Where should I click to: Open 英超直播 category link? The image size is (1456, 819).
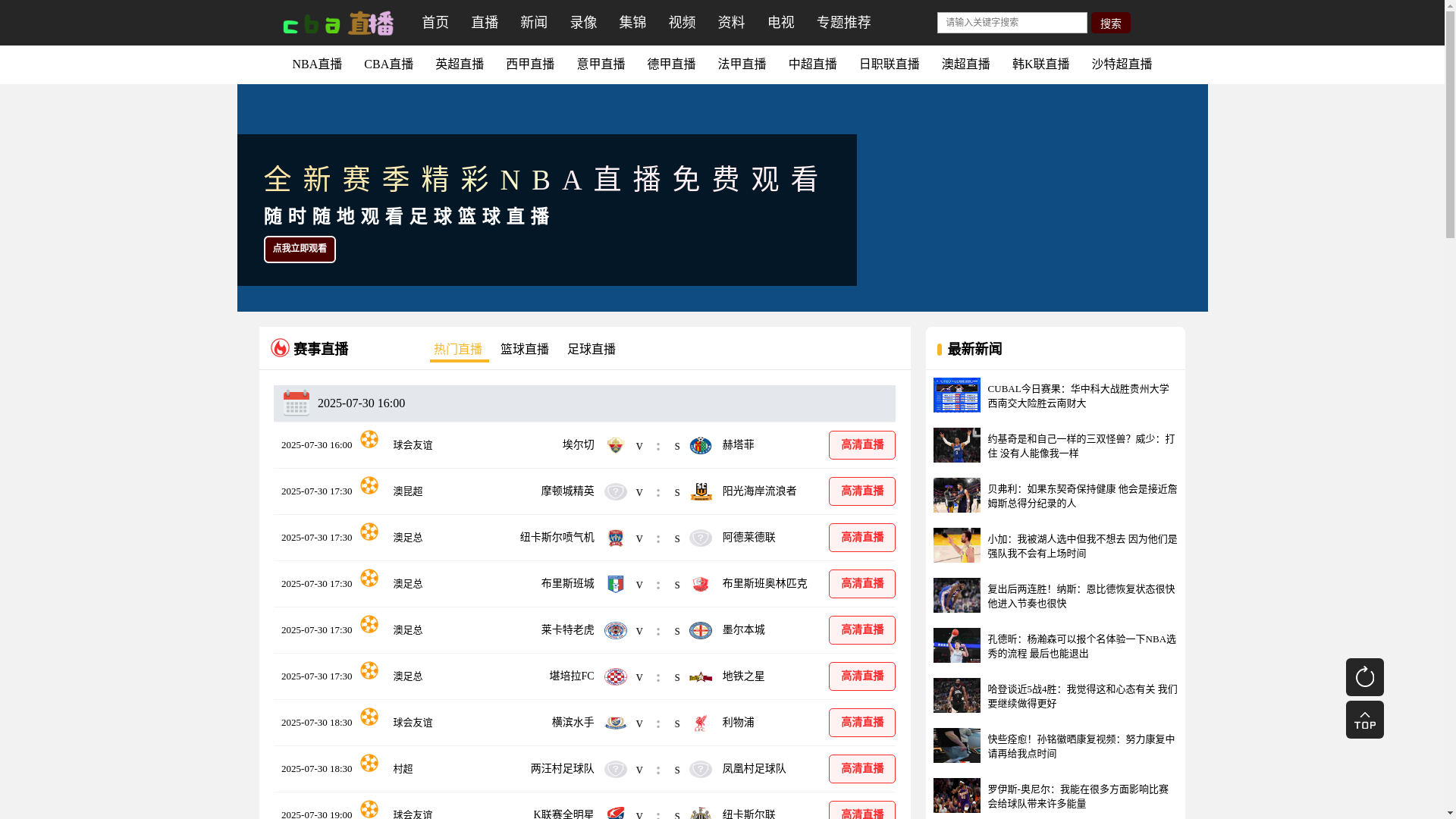pos(460,64)
